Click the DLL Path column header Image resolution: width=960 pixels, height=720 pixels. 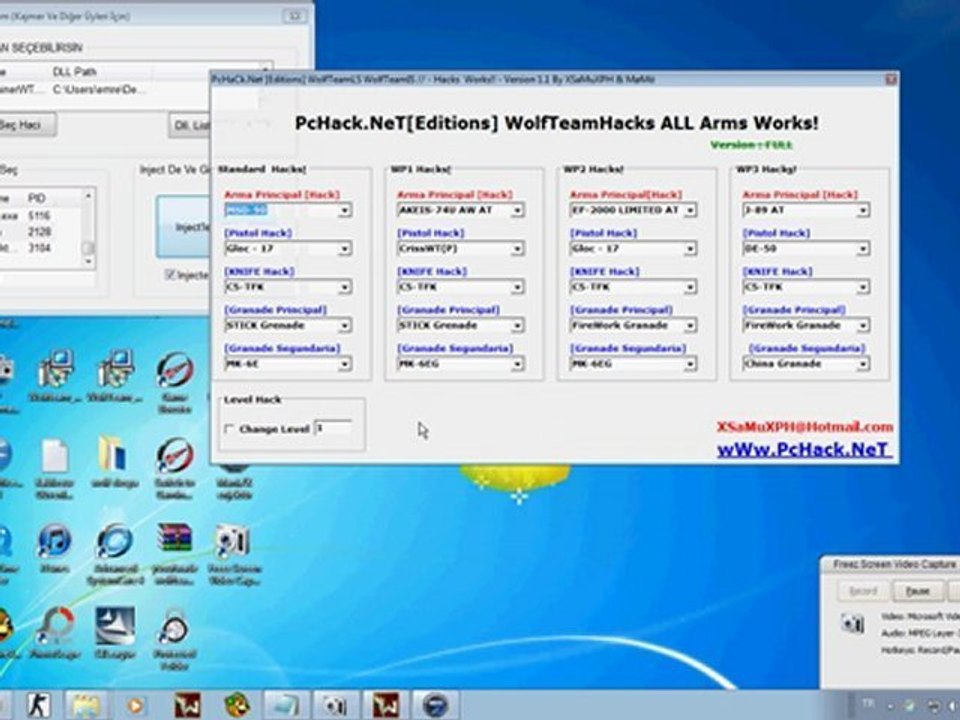coord(74,72)
